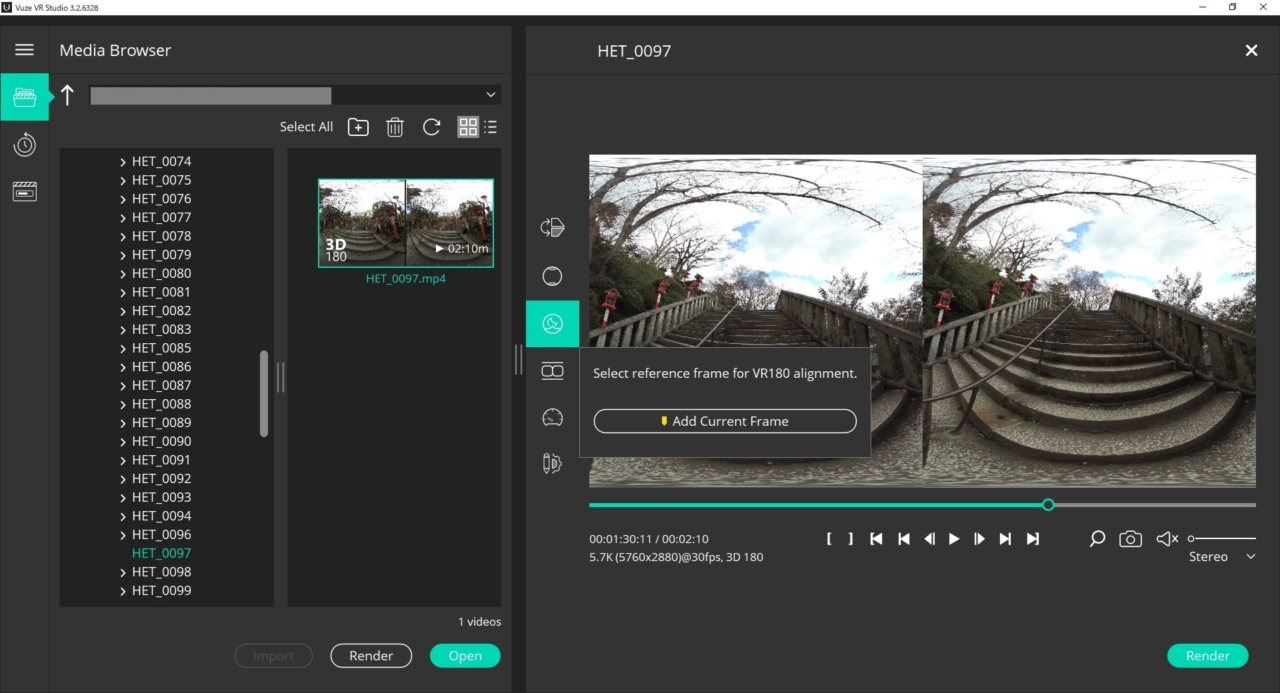Click Select All in Media Browser

[x=306, y=127]
